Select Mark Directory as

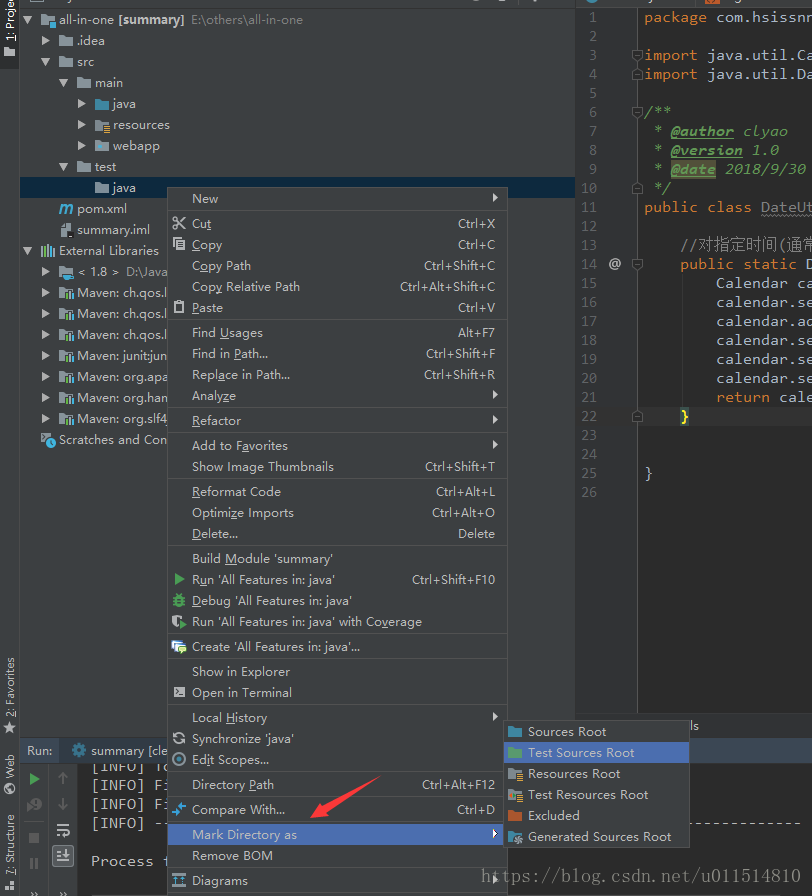pyautogui.click(x=335, y=834)
